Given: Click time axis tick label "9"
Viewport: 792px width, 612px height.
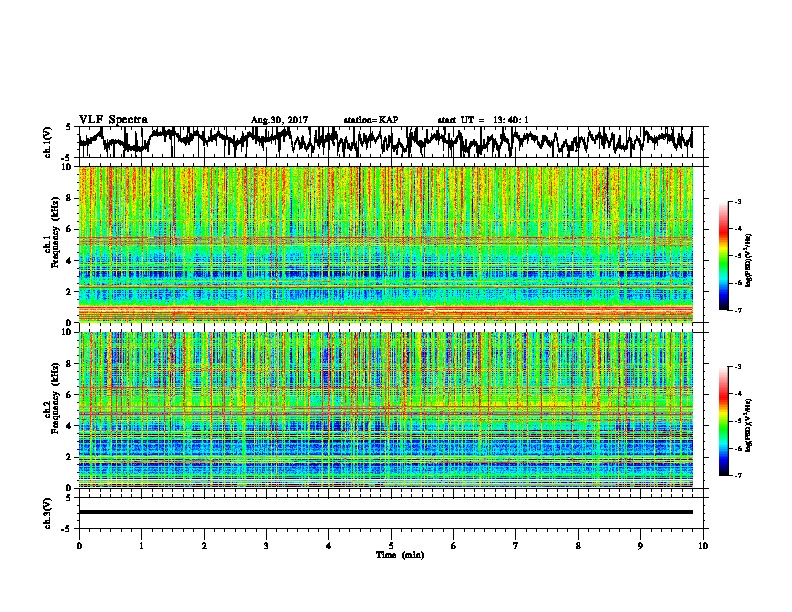Looking at the screenshot, I should 640,546.
